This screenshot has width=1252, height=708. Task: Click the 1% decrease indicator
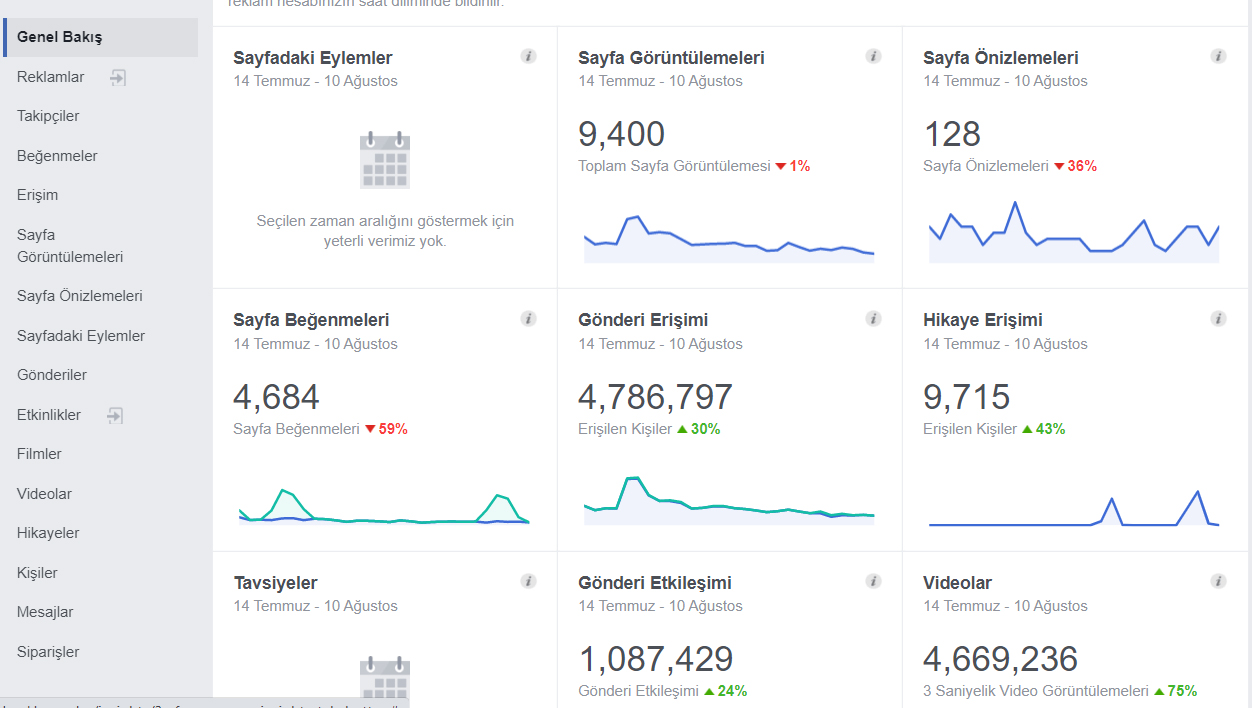(x=792, y=166)
